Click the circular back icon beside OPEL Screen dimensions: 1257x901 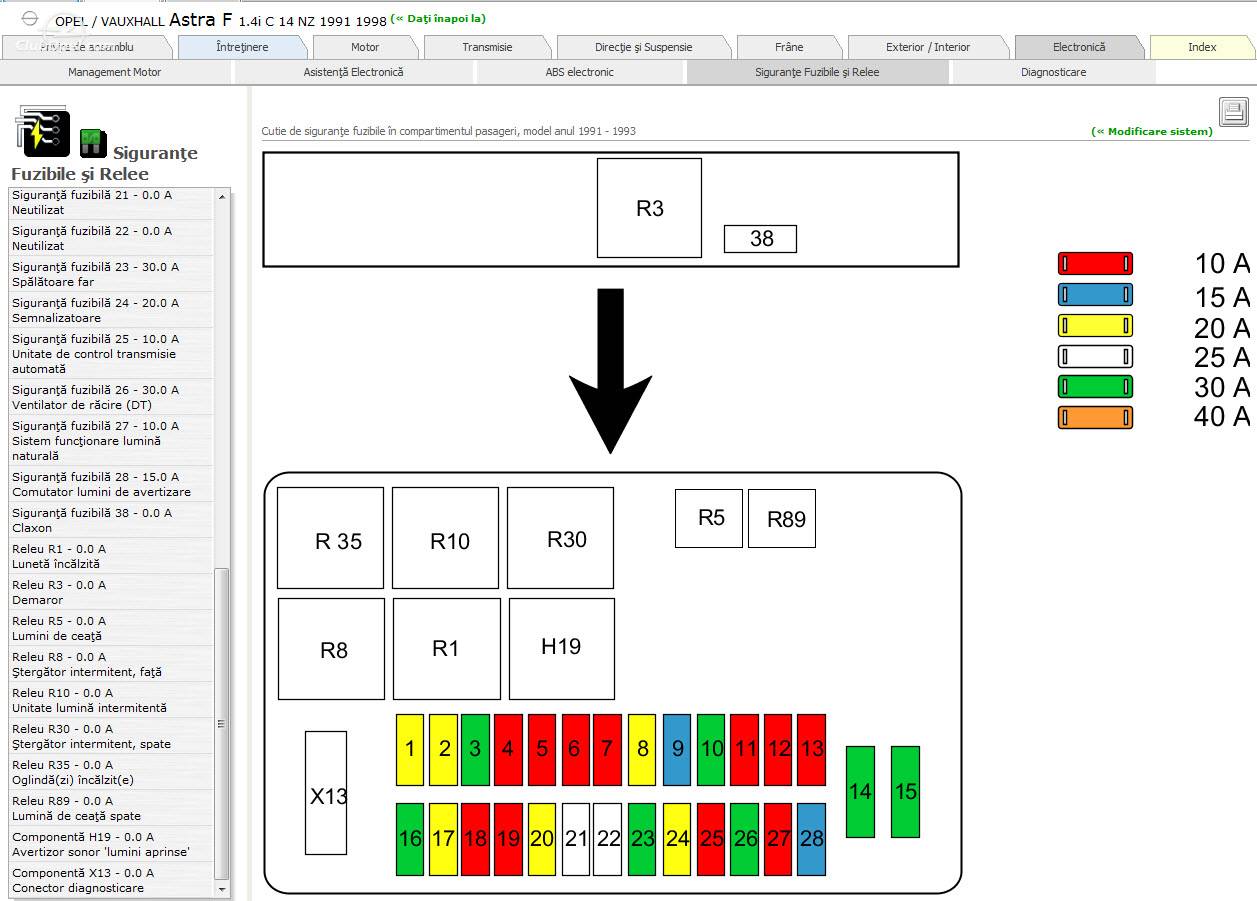pyautogui.click(x=29, y=19)
